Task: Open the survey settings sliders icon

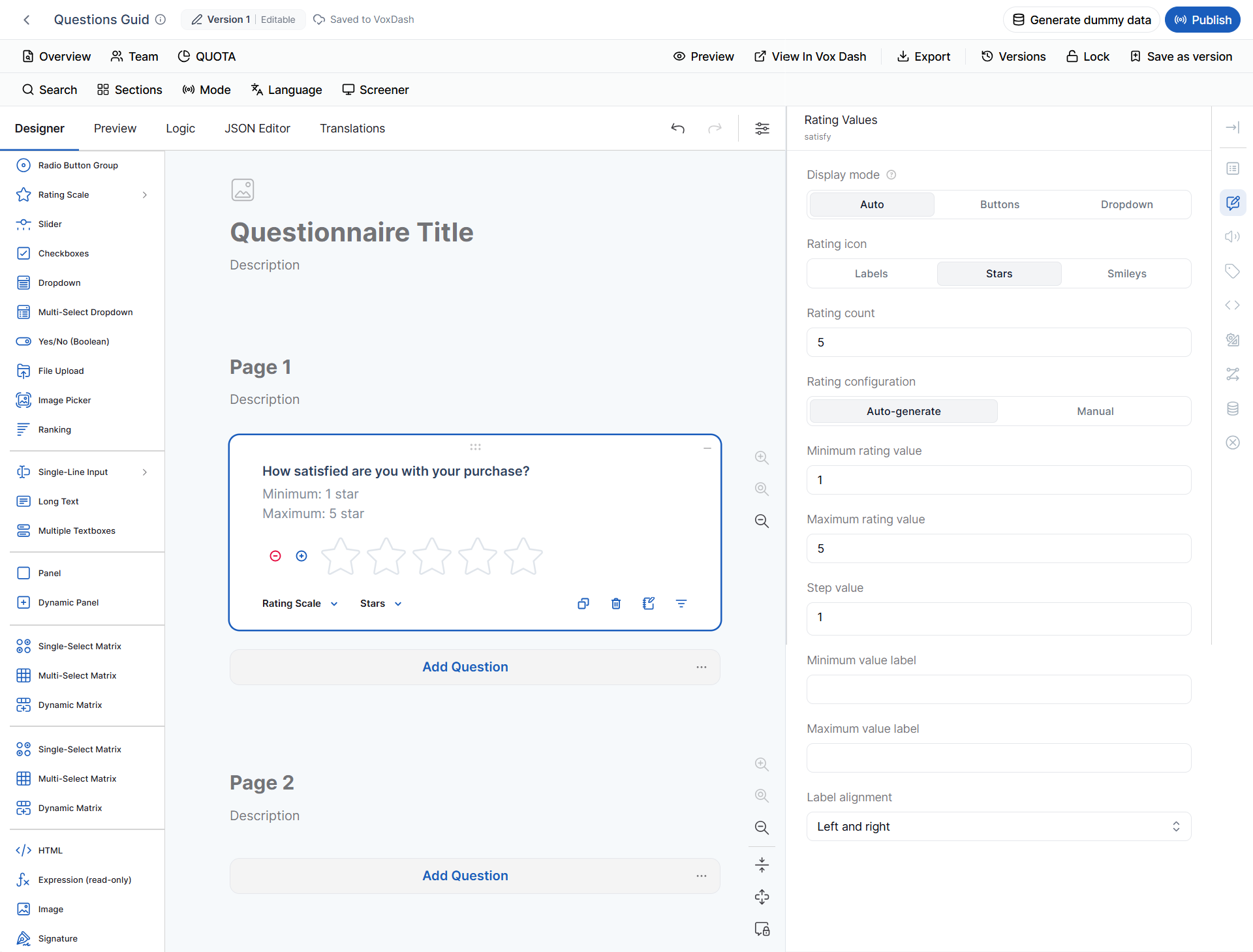Action: (x=762, y=129)
